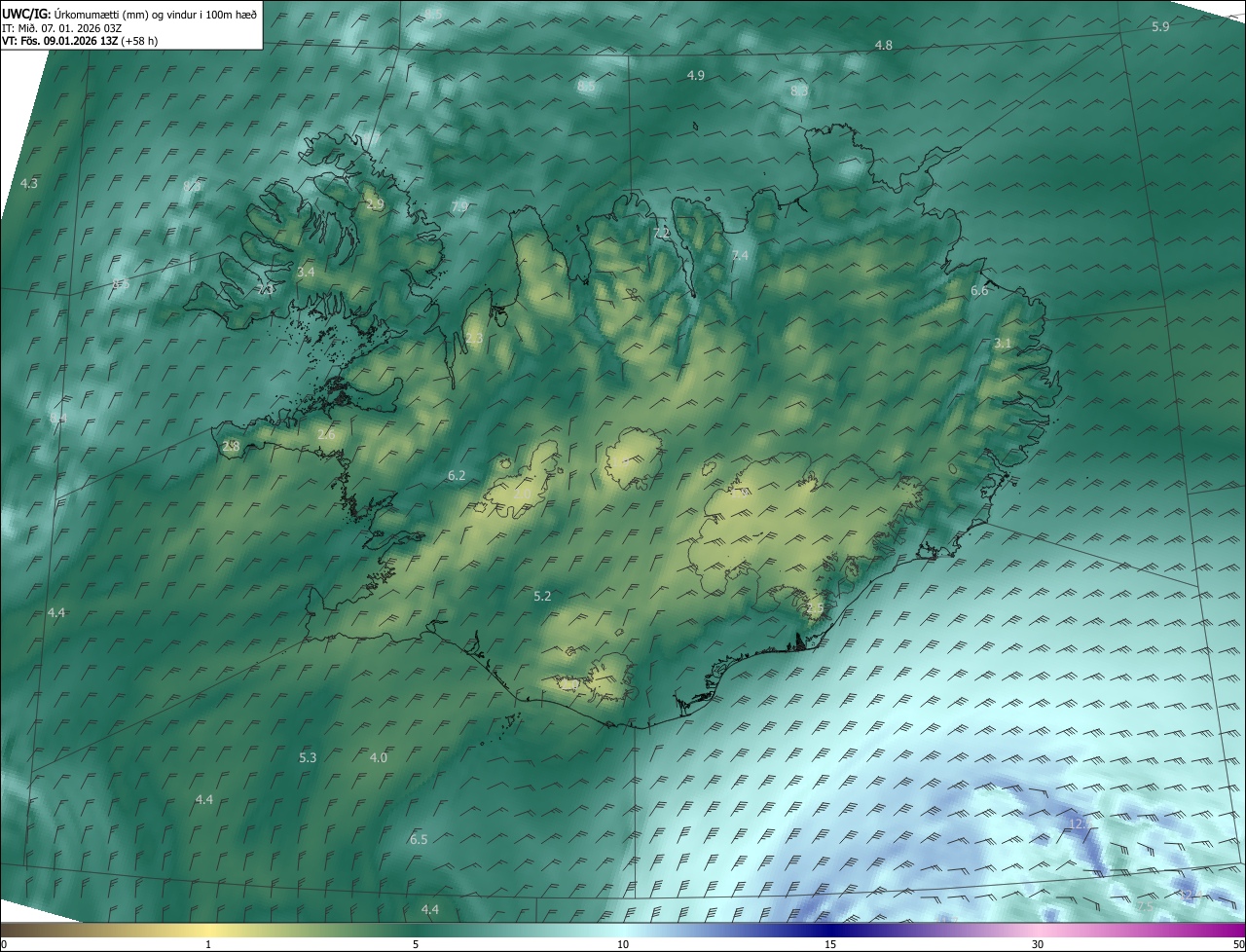Click the 7.9 value label on the map
The image size is (1246, 952).
(459, 206)
